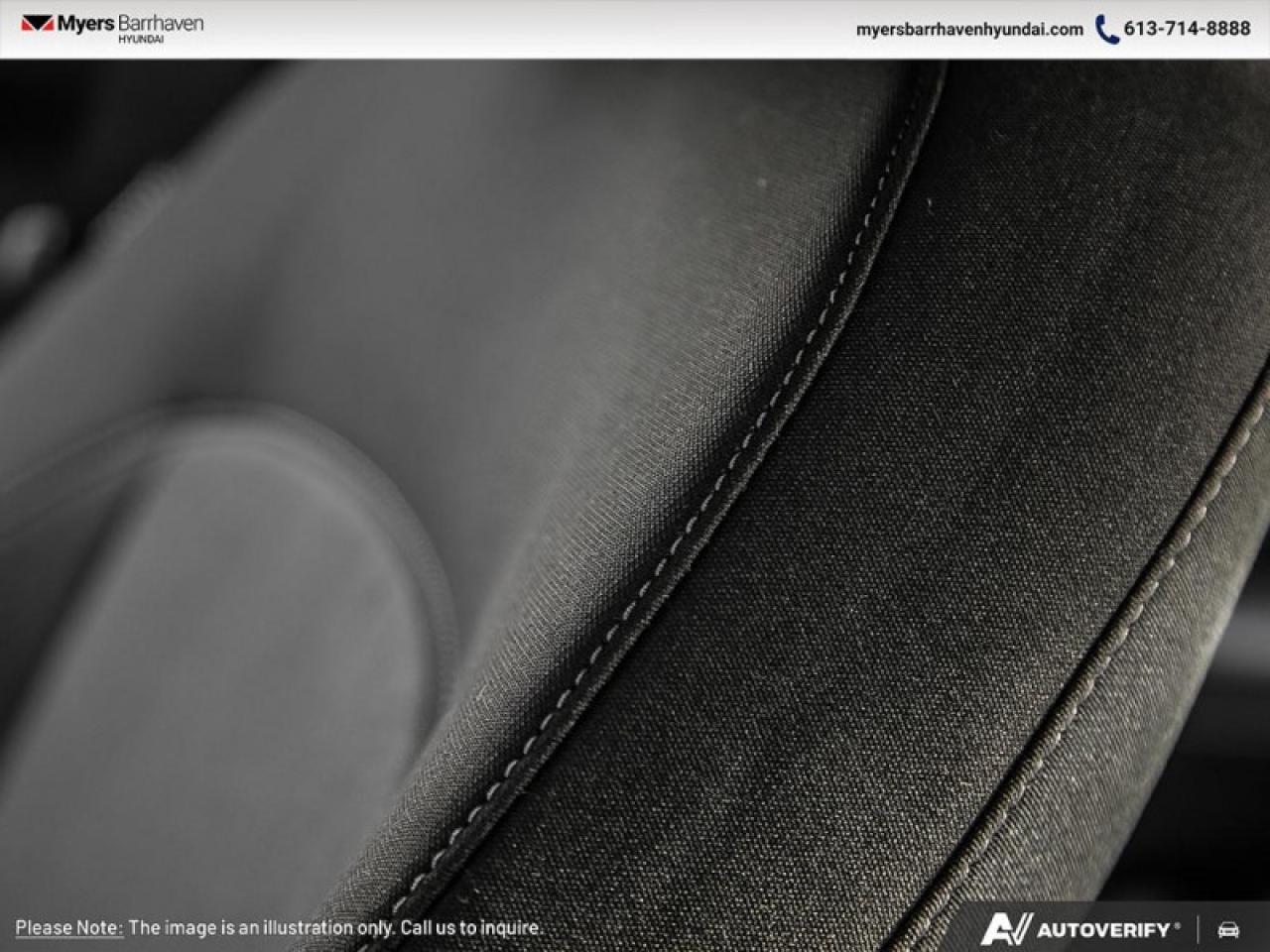Click the 613-714-8888 phone number
This screenshot has height=952, width=1270.
(1187, 29)
